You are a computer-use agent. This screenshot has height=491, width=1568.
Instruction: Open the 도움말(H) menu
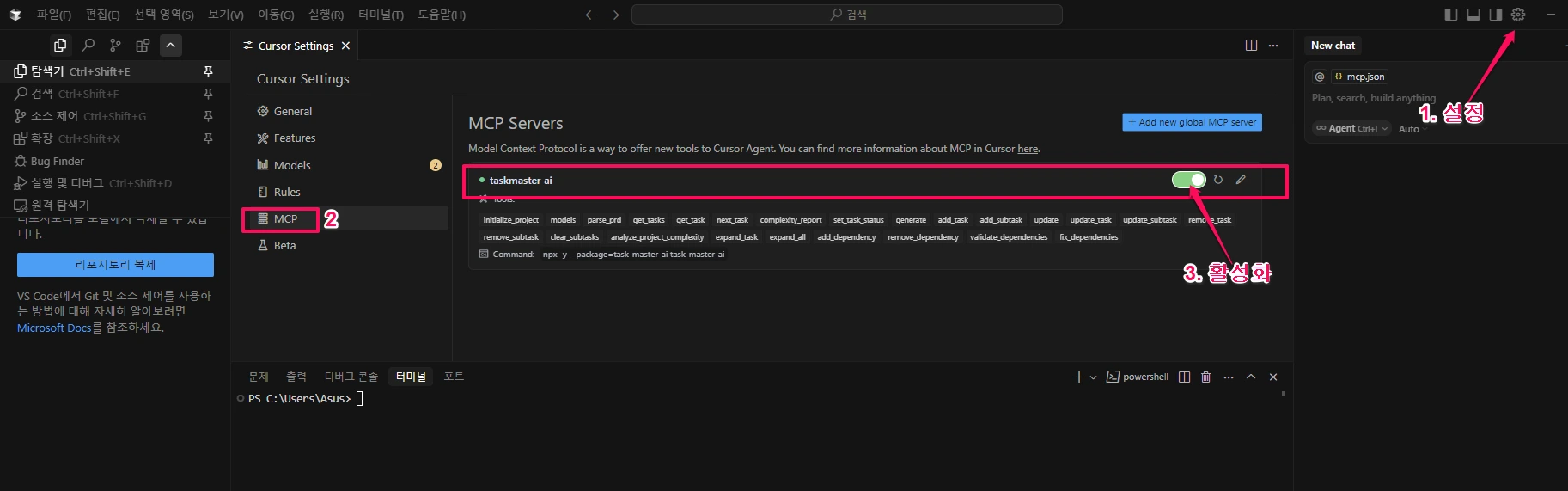(442, 15)
